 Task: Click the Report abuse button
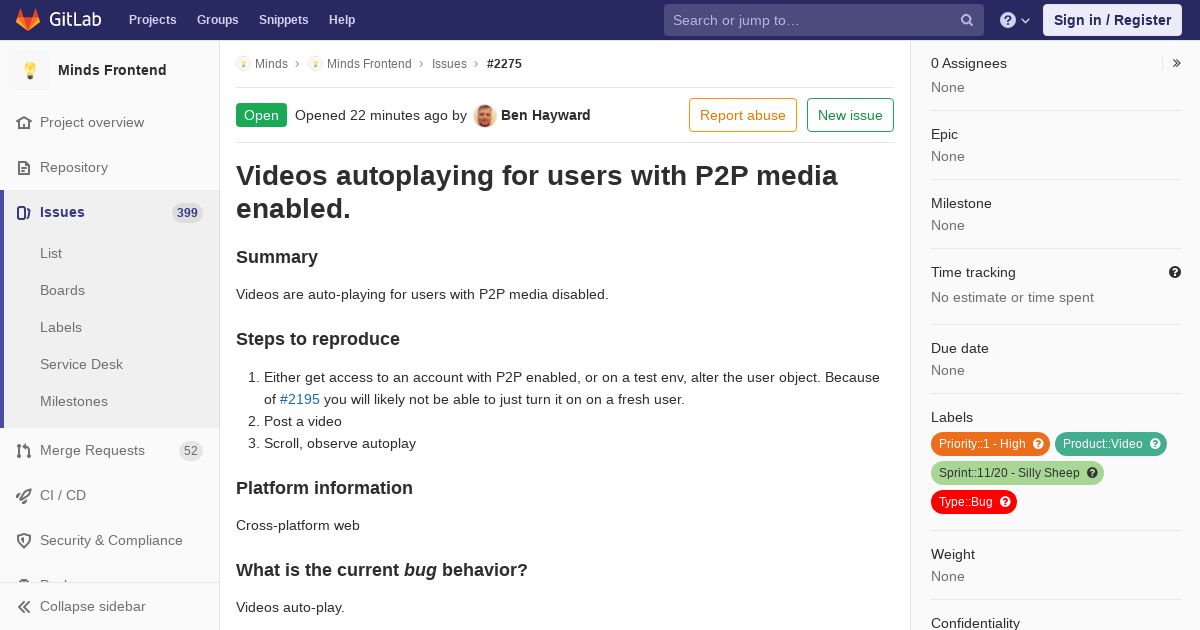point(743,115)
